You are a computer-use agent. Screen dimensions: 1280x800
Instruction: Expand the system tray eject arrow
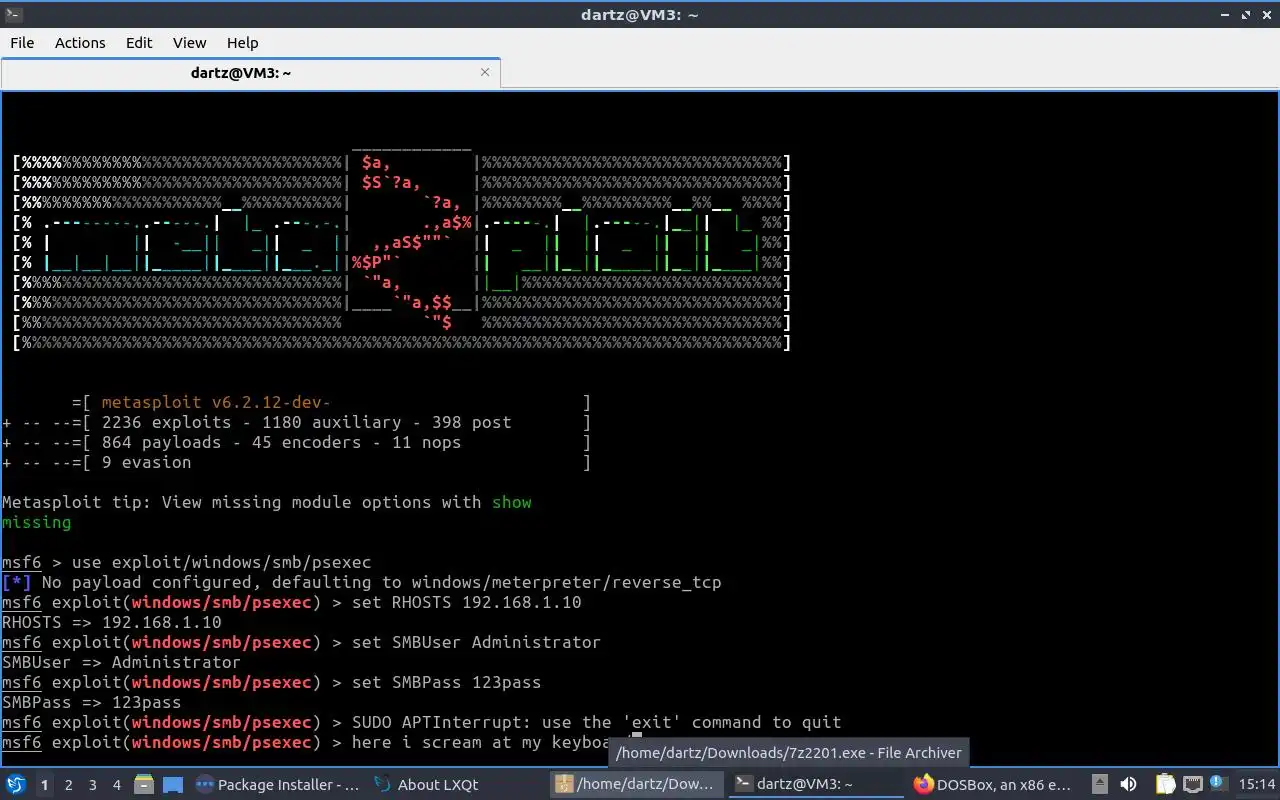[1100, 785]
